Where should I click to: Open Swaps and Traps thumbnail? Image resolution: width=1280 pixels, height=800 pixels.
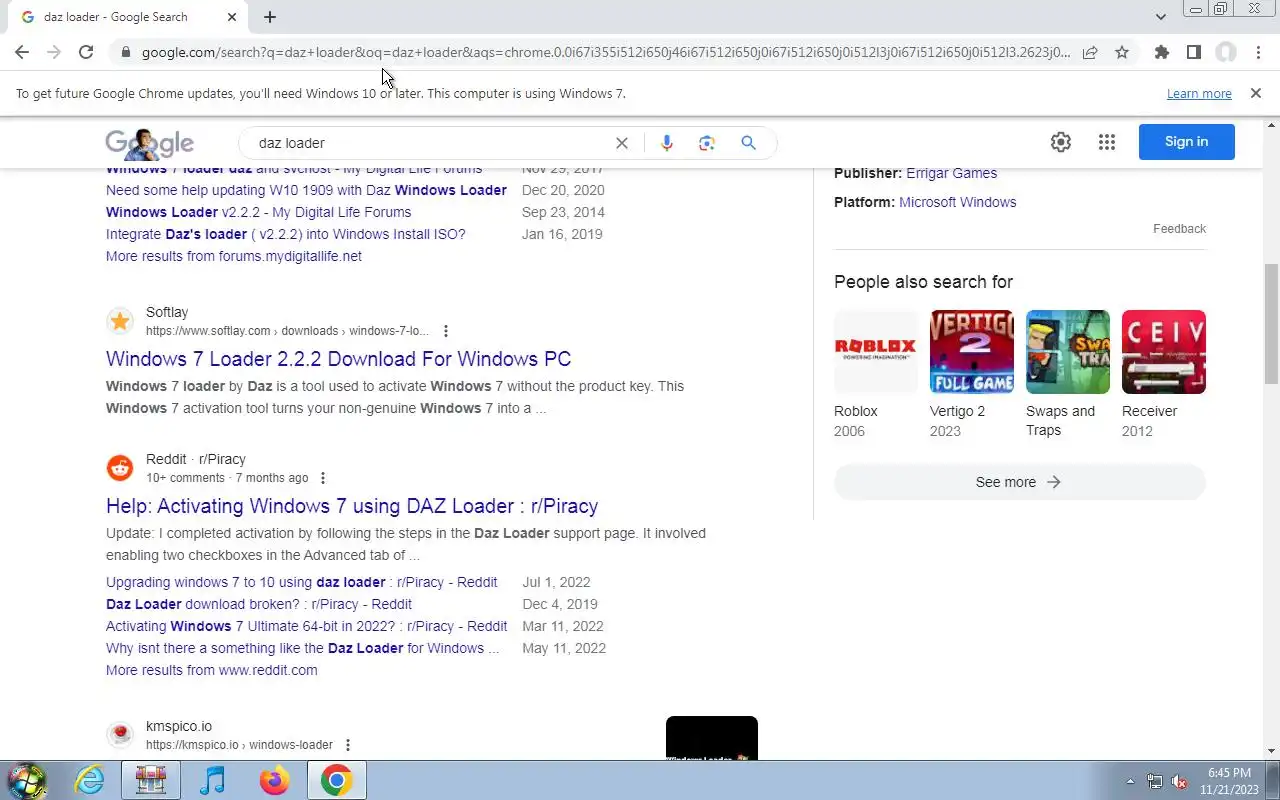(x=1068, y=352)
